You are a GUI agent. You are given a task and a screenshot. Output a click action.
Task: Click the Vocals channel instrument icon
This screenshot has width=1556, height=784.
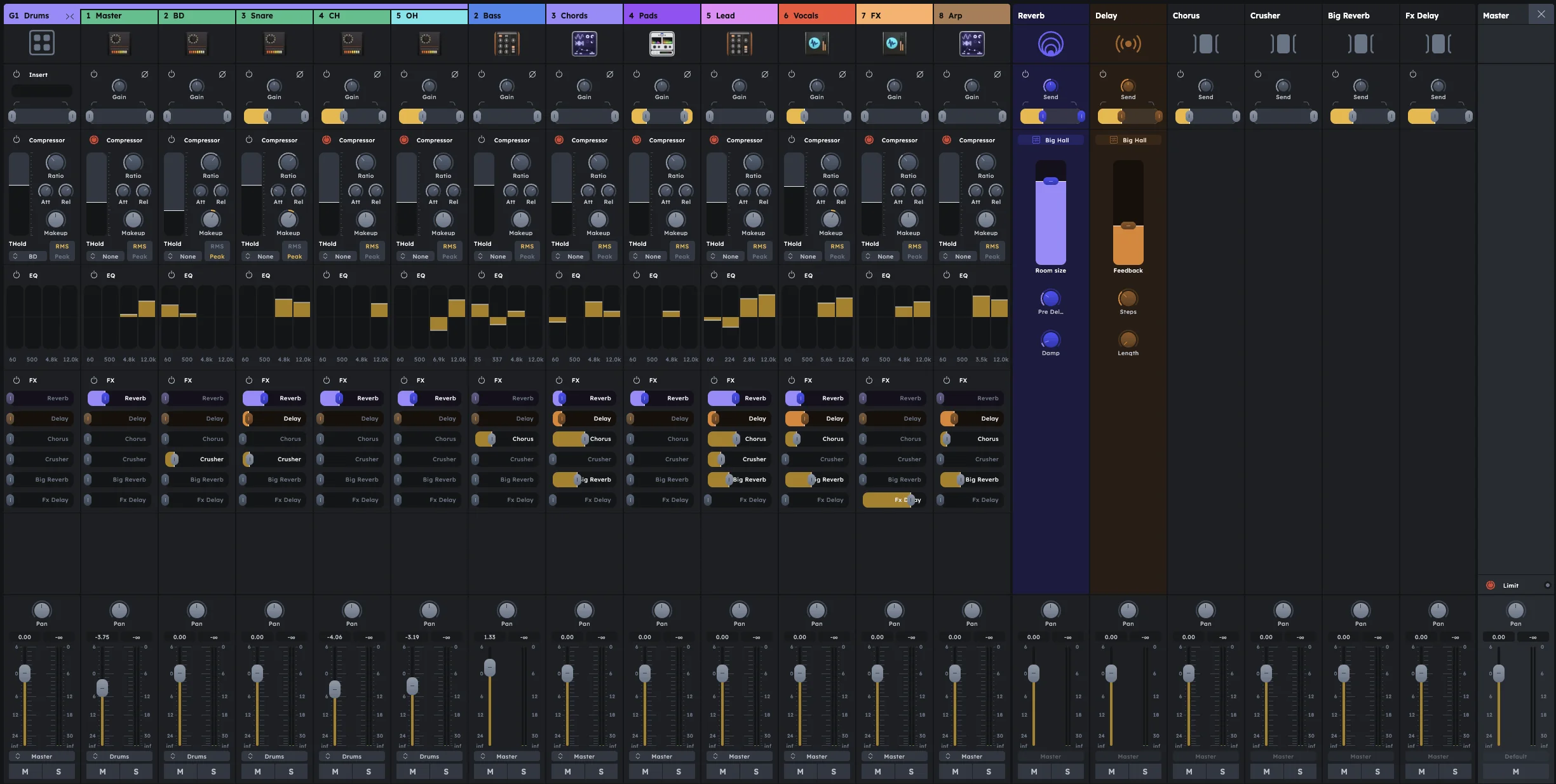coord(816,43)
